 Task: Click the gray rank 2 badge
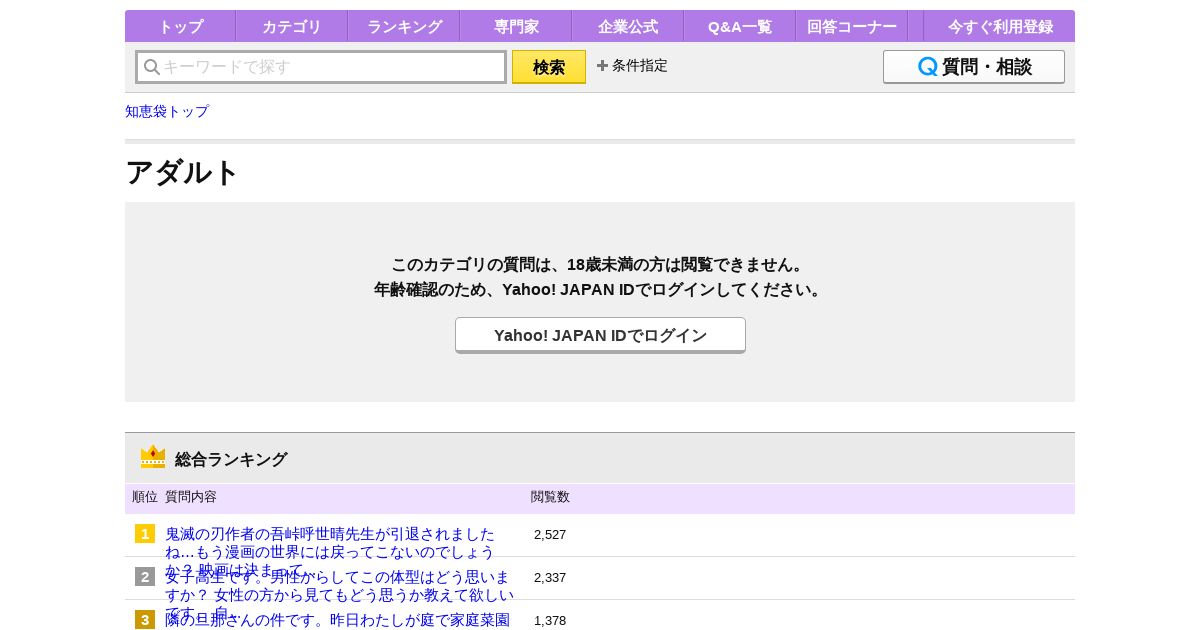click(x=145, y=577)
